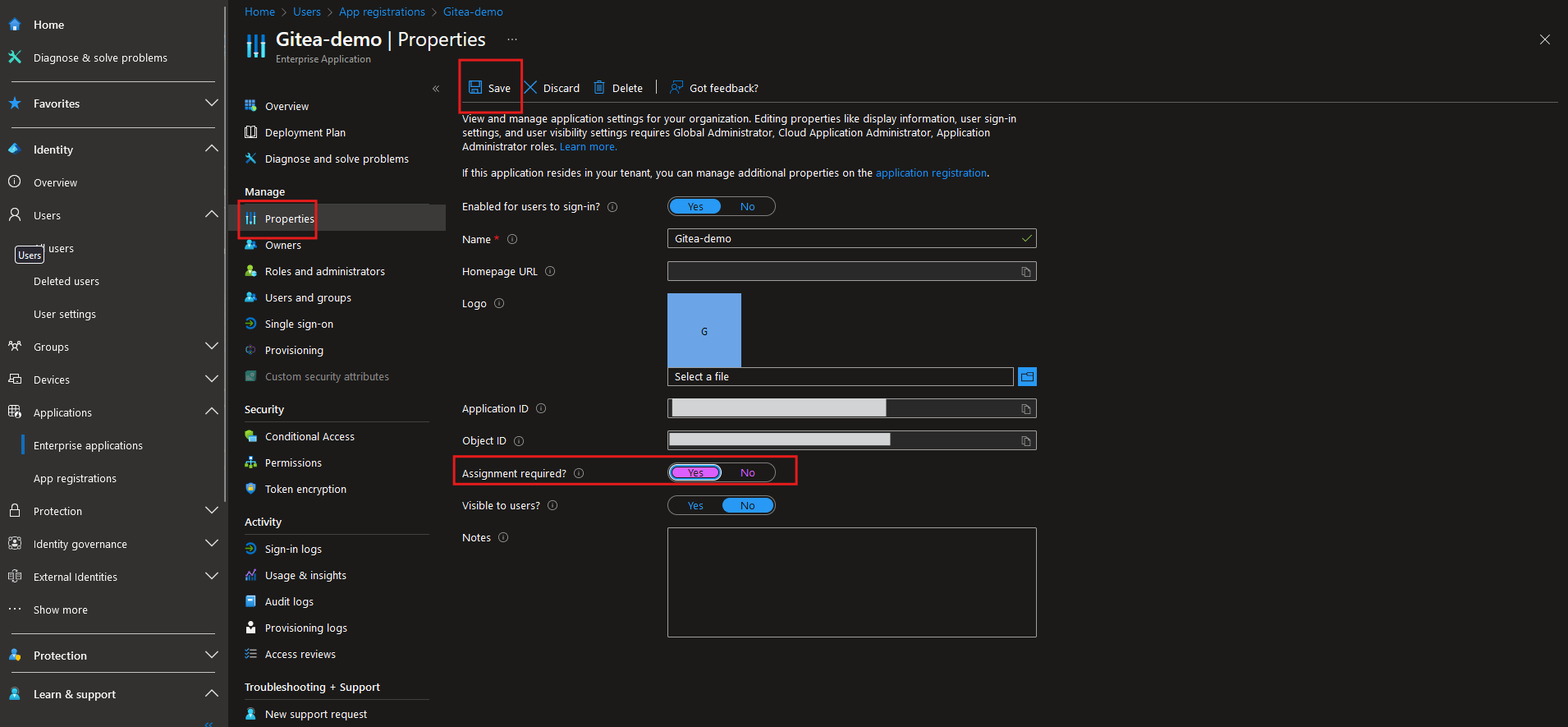Open the application registration link

[931, 173]
